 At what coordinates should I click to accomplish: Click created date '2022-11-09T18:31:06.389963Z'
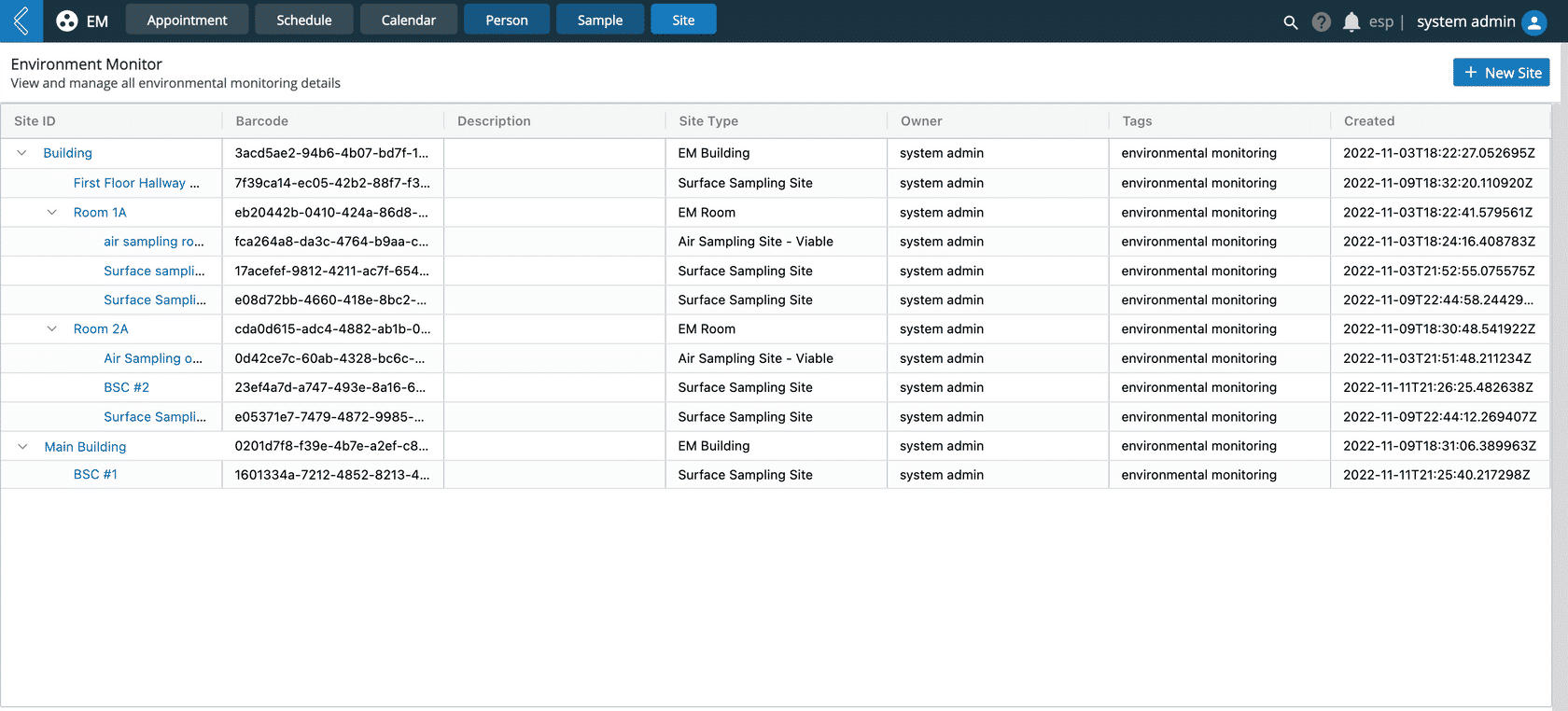click(x=1440, y=446)
